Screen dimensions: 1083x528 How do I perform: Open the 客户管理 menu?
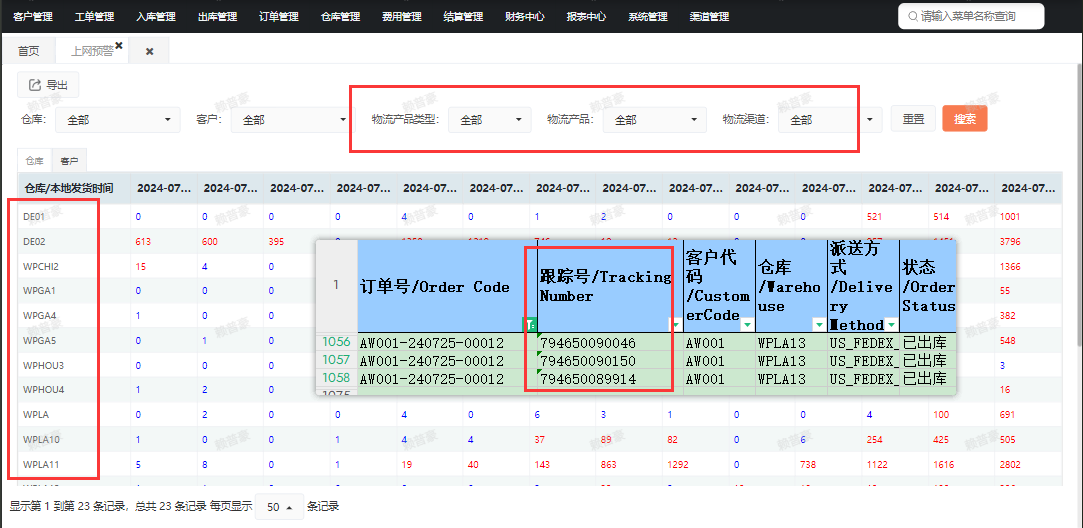click(33, 17)
